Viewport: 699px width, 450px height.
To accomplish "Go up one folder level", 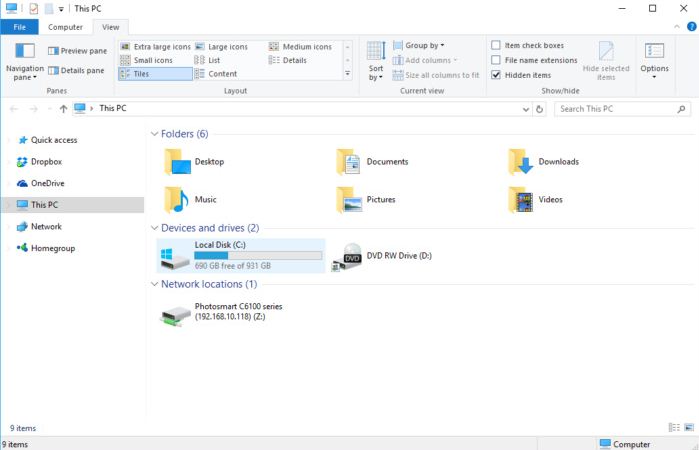I will tap(63, 109).
